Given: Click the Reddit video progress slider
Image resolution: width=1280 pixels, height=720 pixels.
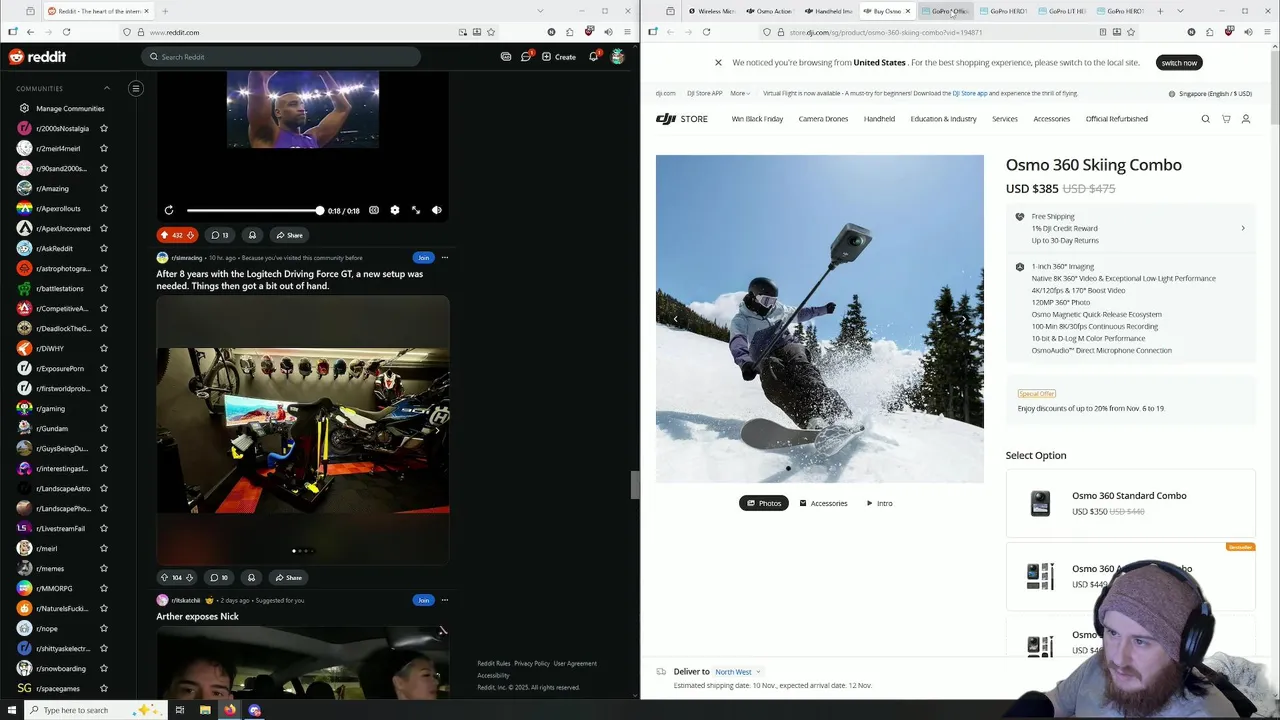Looking at the screenshot, I should (x=254, y=210).
